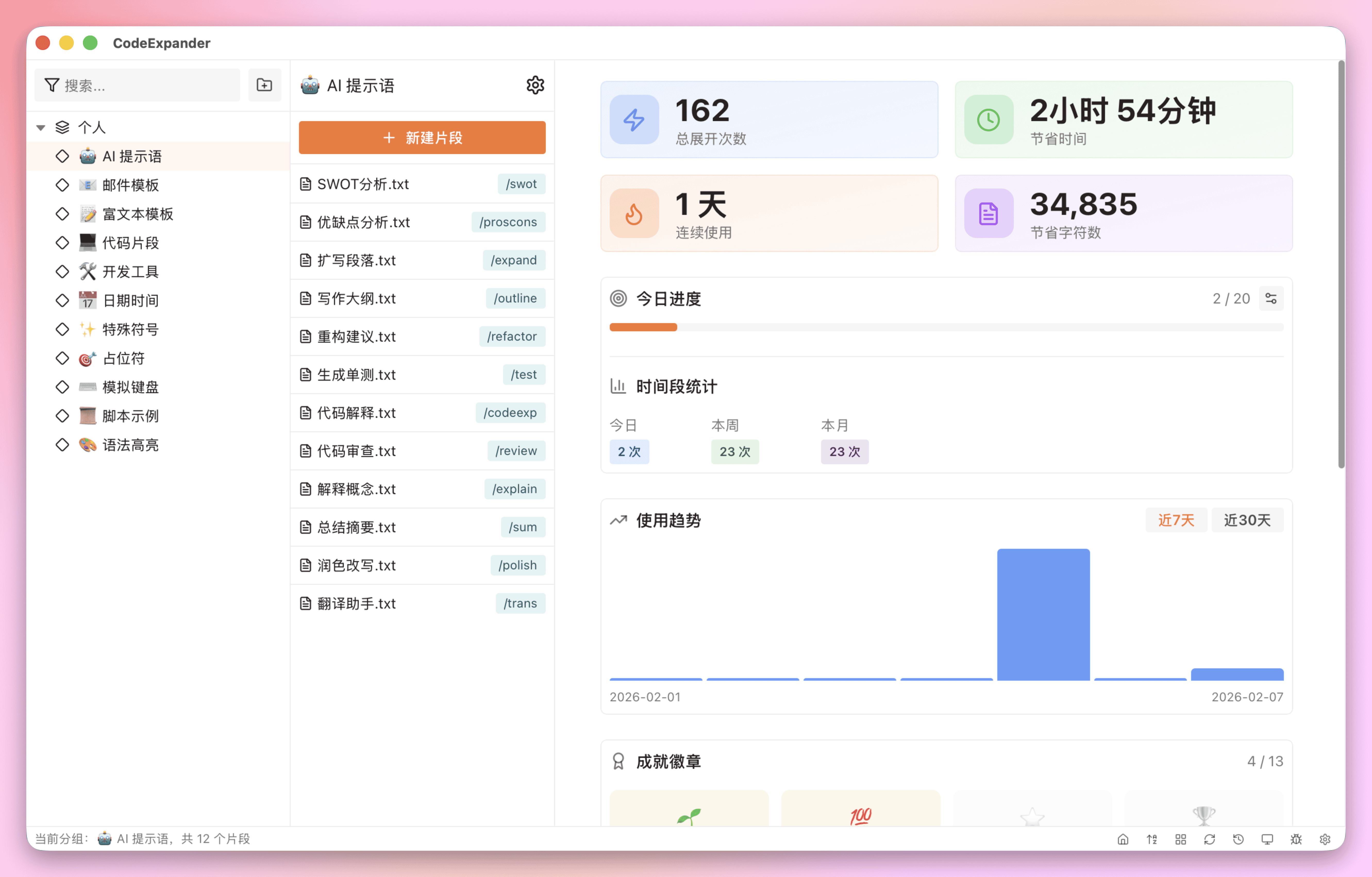The width and height of the screenshot is (1372, 877).
Task: Select the 翻译助手.txt snippet
Action: [x=356, y=603]
